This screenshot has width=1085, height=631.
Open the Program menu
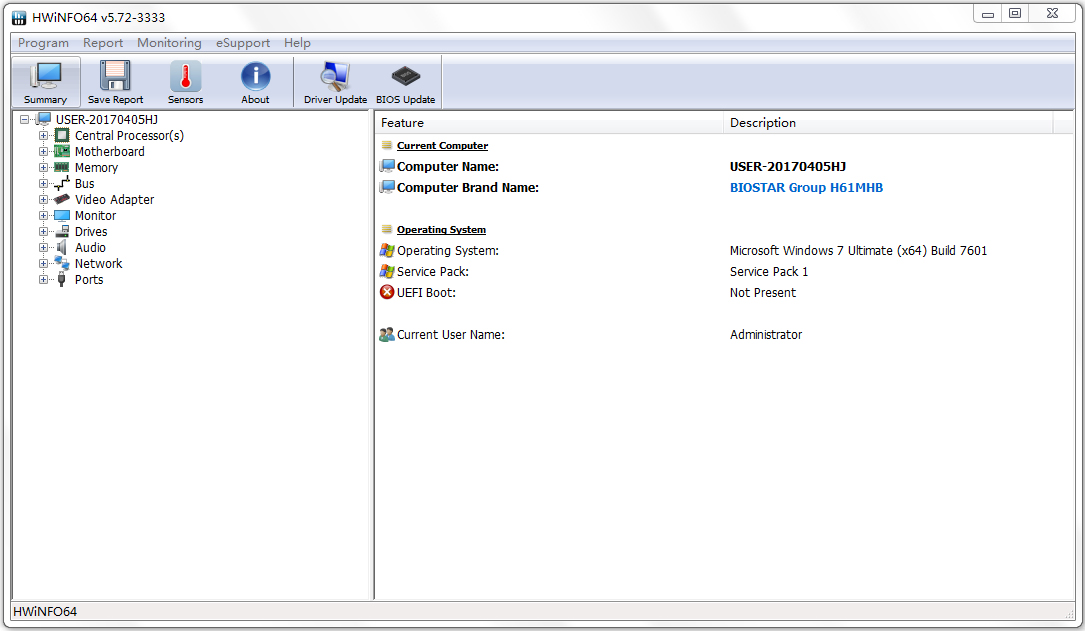43,43
